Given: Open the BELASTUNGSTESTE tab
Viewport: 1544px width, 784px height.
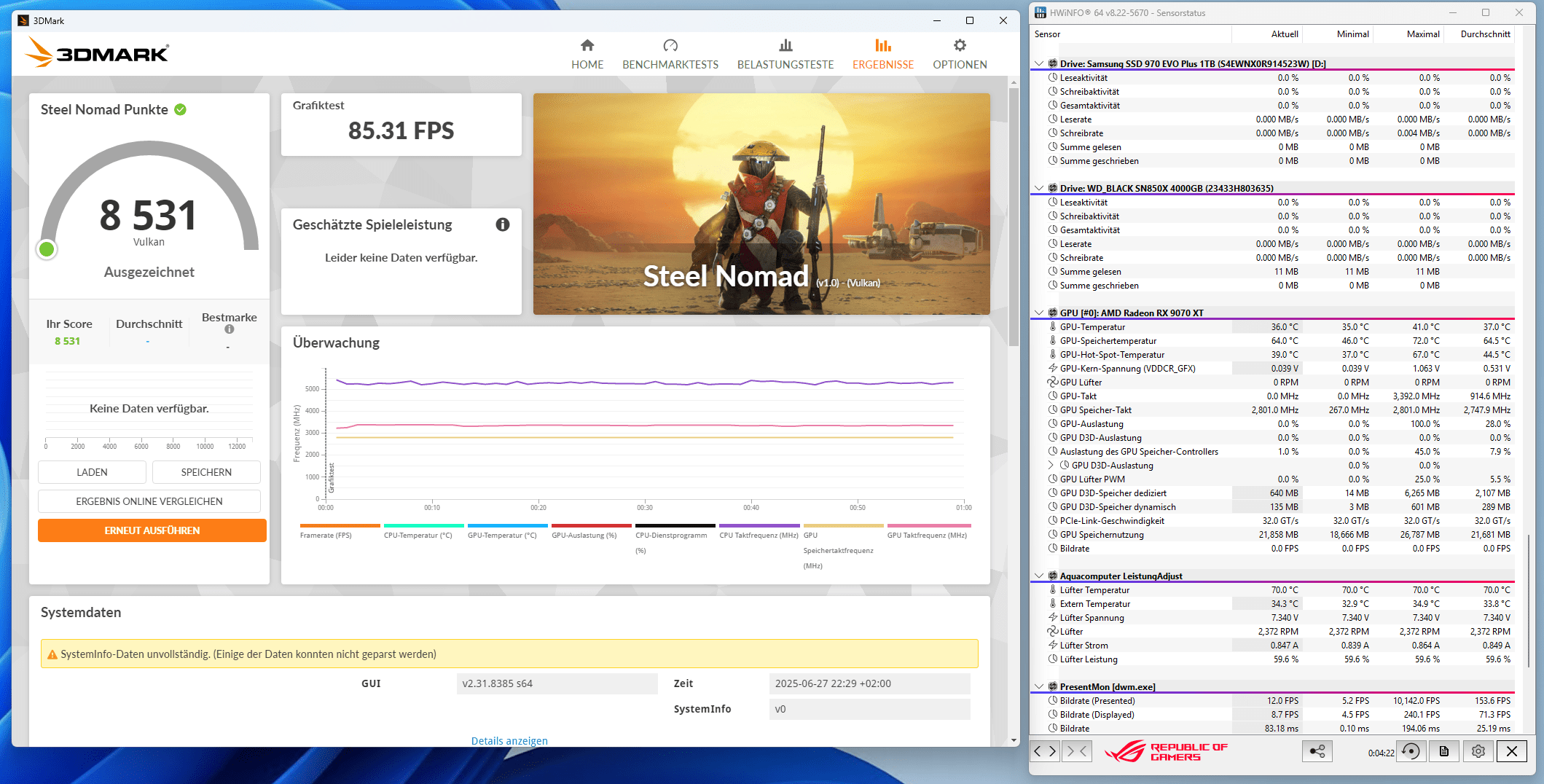Looking at the screenshot, I should [785, 55].
